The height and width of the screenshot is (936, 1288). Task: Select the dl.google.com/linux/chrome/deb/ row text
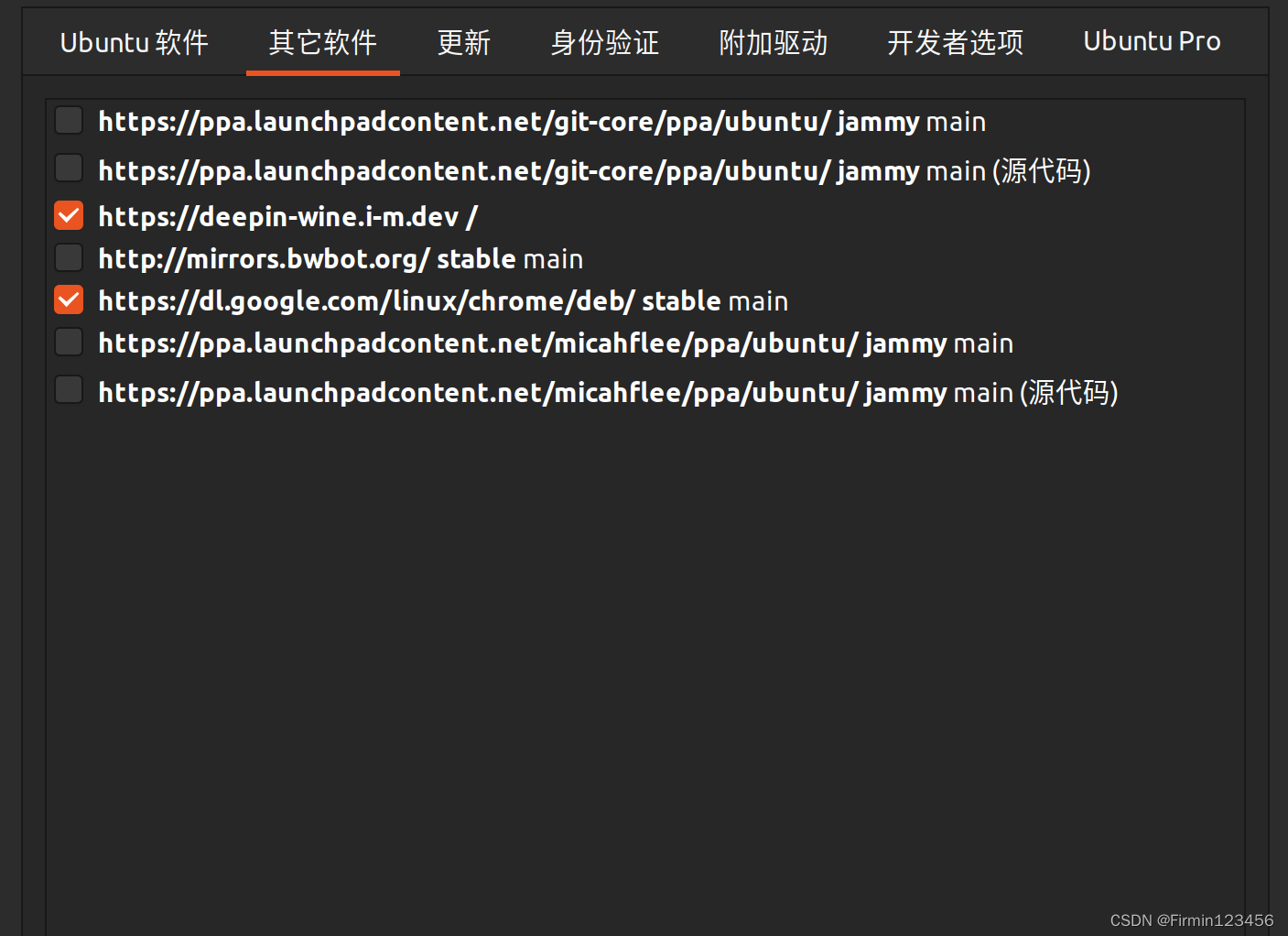point(443,301)
